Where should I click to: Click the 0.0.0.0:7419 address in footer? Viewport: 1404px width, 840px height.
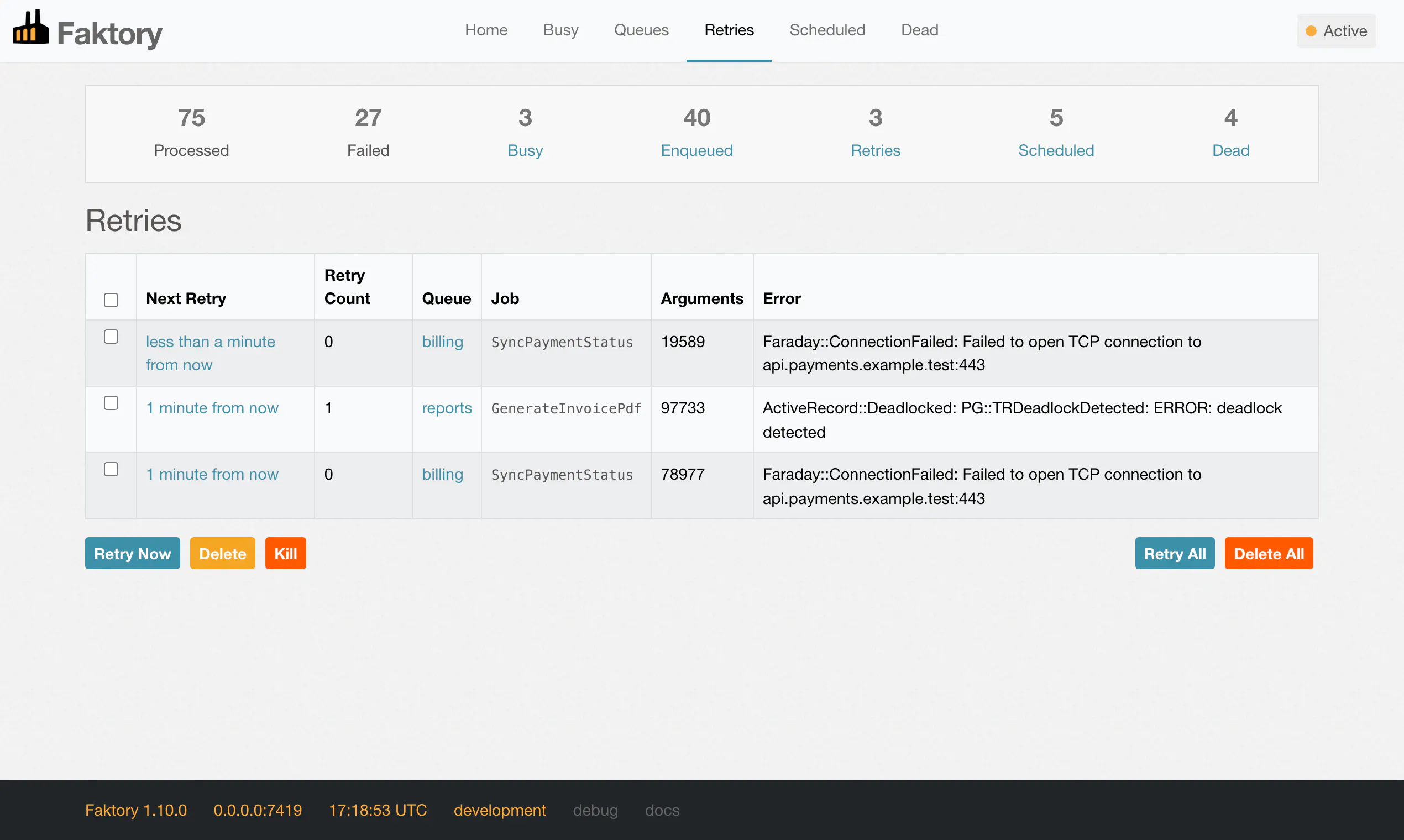(258, 810)
